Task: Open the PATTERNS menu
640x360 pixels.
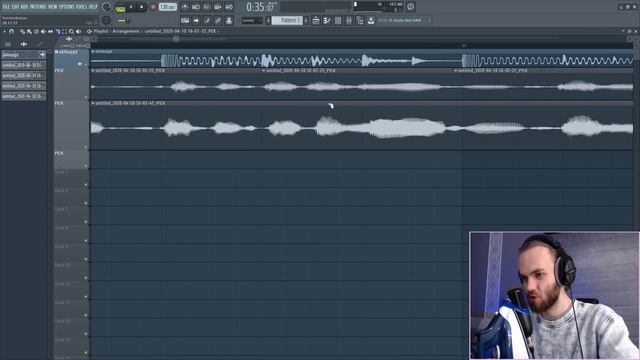Action: coord(38,7)
